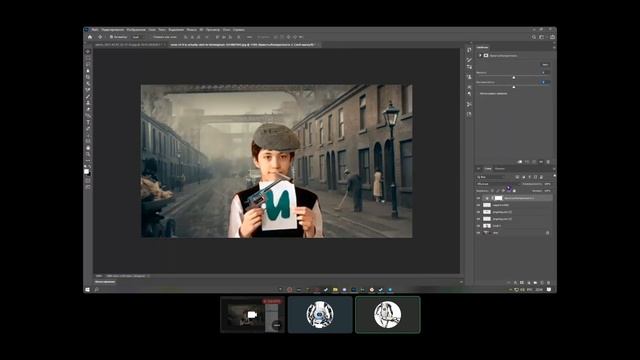This screenshot has height=360, width=640.
Task: Click the foreground color swatch in toolbox
Action: click(87, 171)
